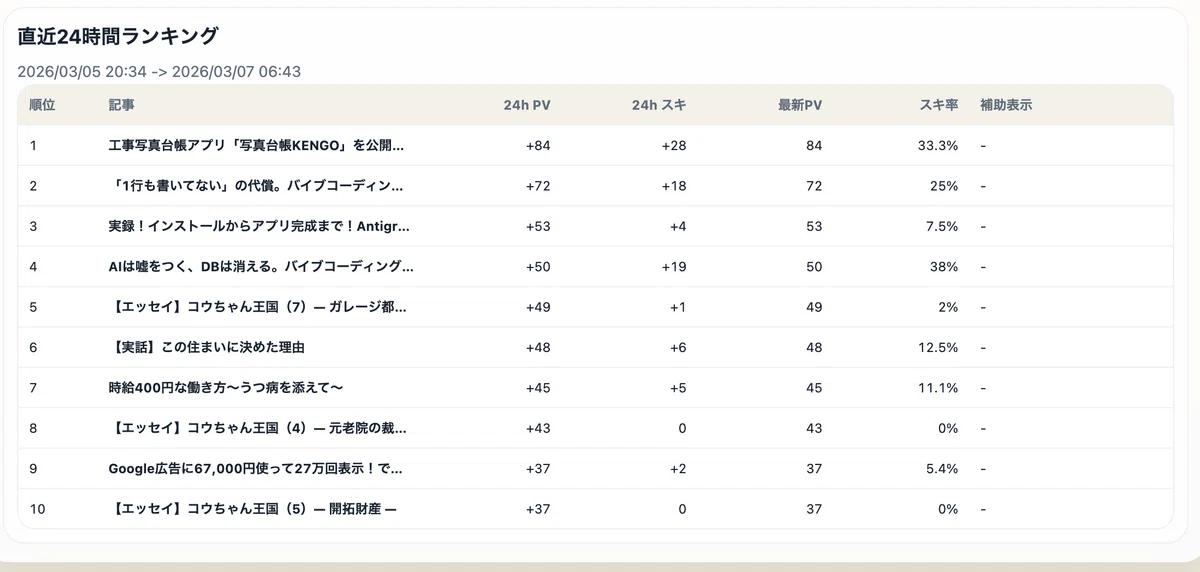The height and width of the screenshot is (572, 1200).
Task: Open essay コウちゃん王国（5）開拓財産
Action: click(252, 509)
